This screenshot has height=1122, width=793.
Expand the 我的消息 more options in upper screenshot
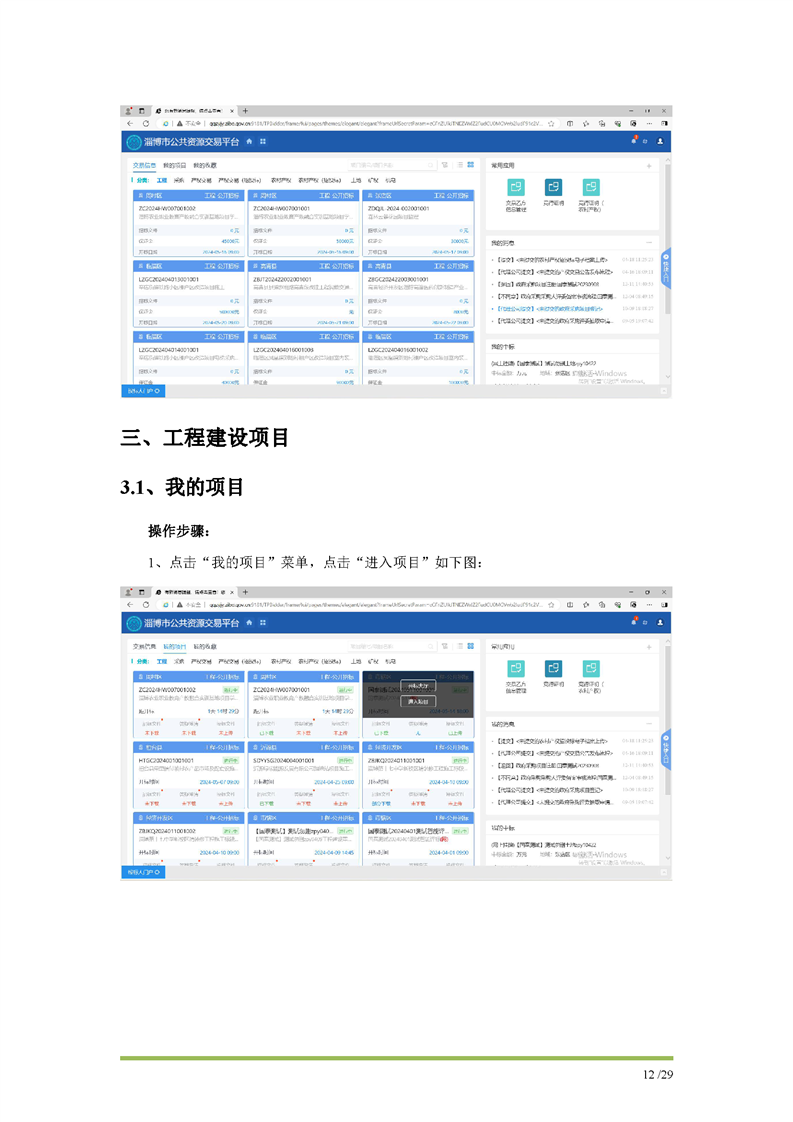[649, 242]
